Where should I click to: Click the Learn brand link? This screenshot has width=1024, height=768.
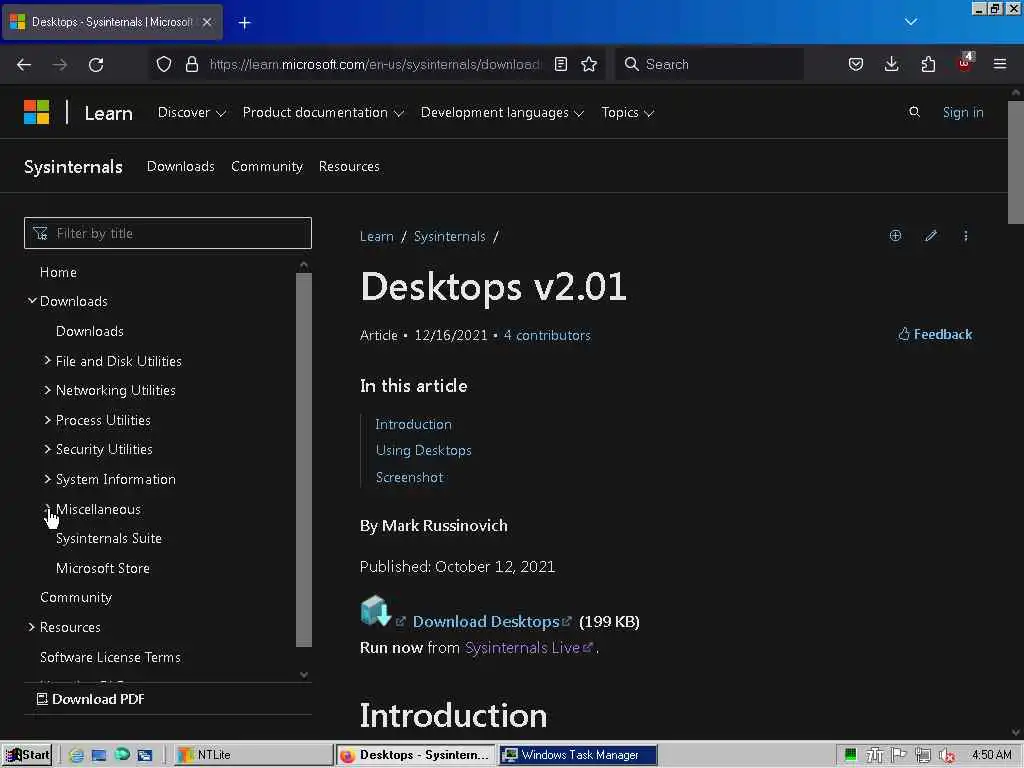[x=108, y=113]
